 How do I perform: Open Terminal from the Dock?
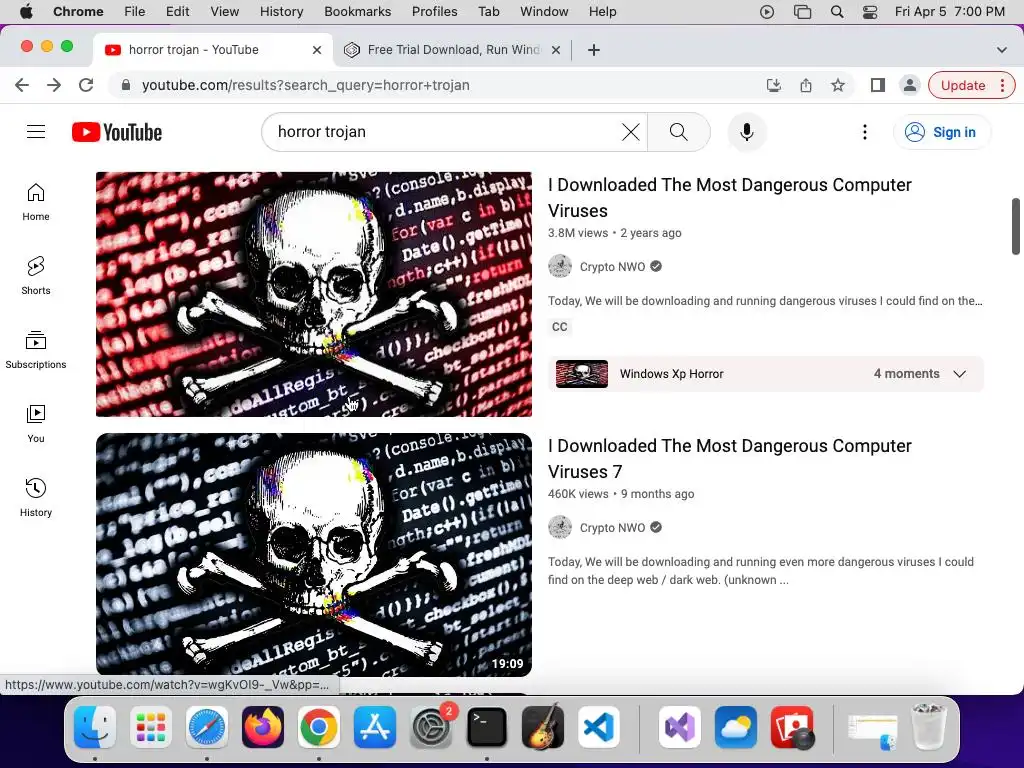[x=487, y=727]
